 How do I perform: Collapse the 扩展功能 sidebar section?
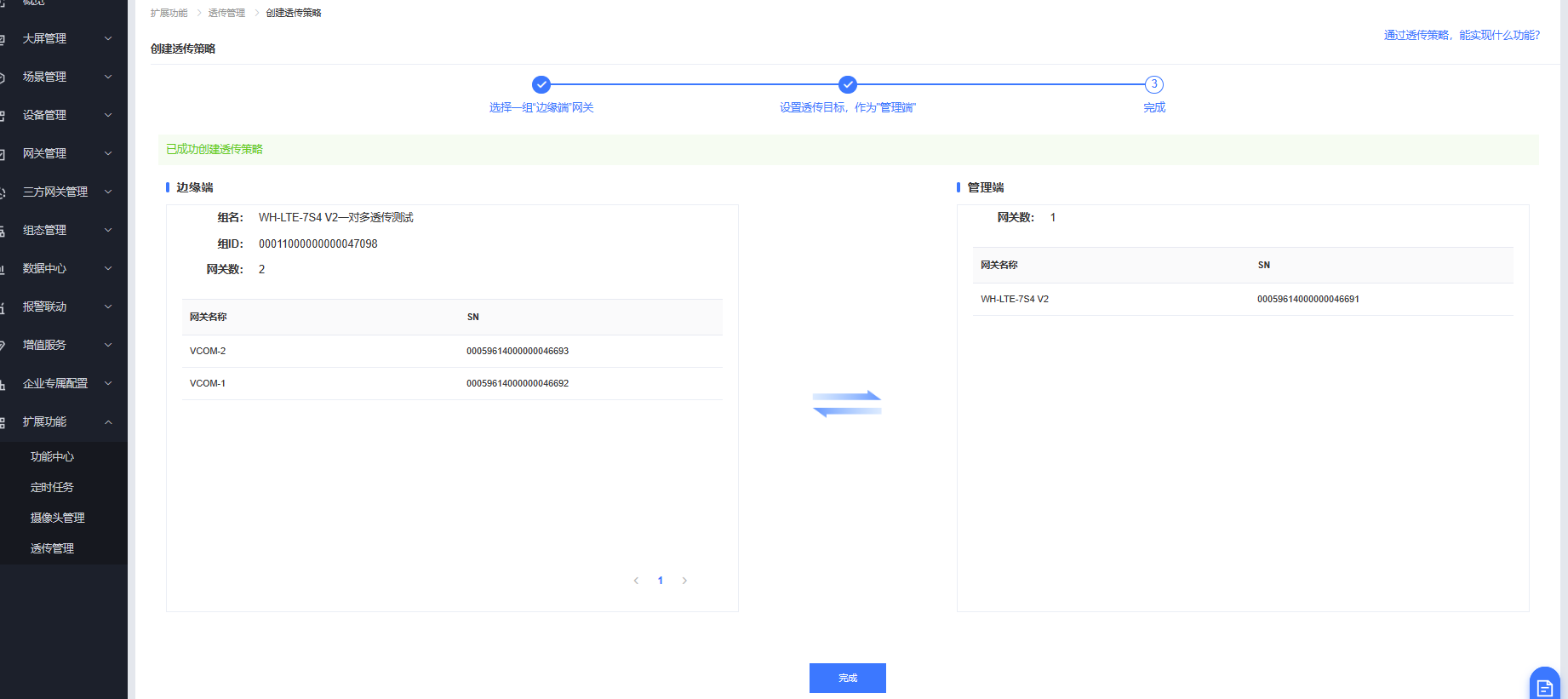[x=108, y=421]
